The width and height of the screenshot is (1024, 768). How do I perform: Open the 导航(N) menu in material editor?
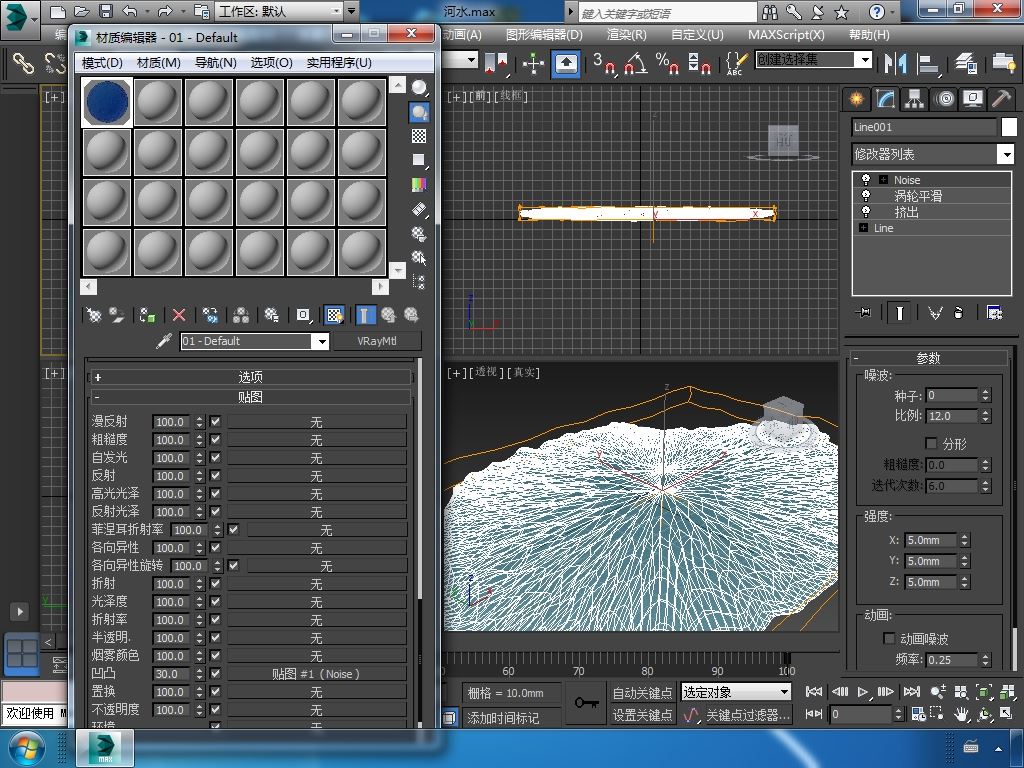click(215, 62)
